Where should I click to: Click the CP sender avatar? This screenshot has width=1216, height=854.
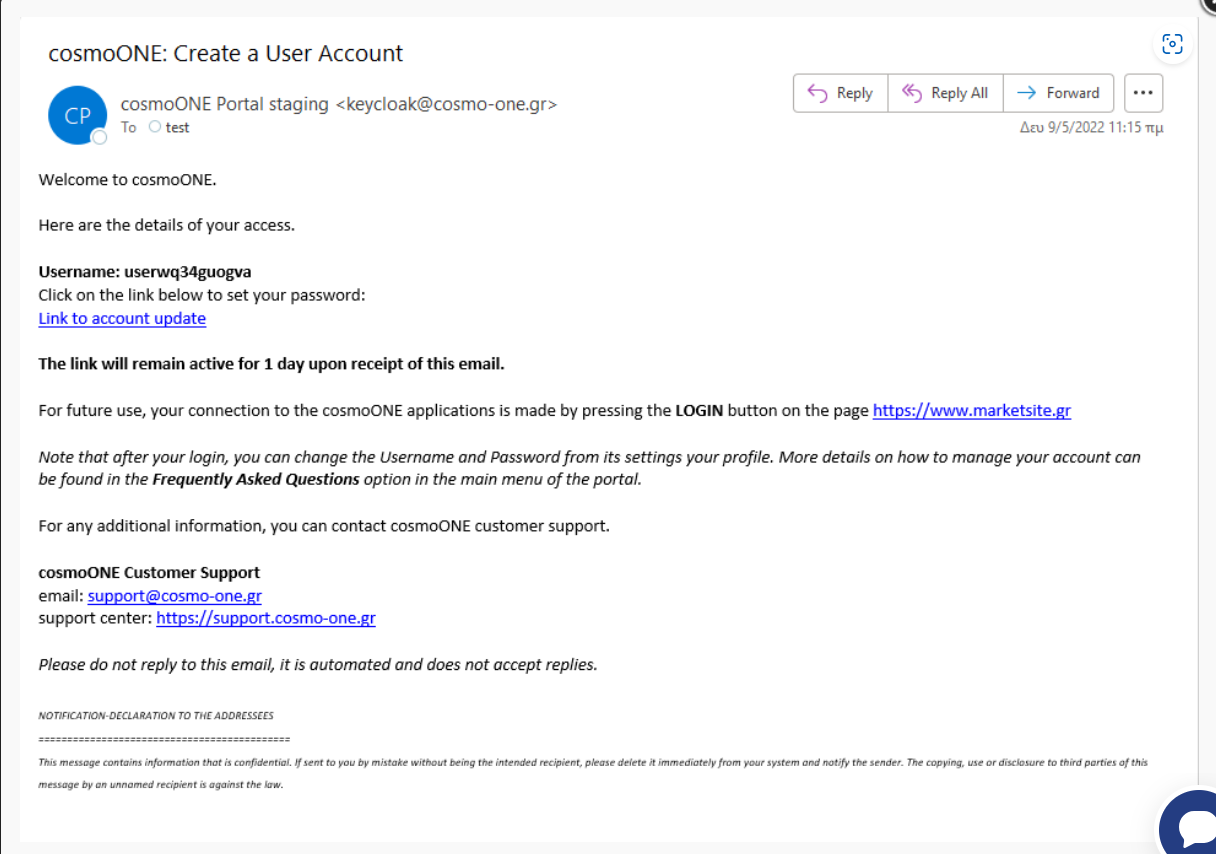77,115
